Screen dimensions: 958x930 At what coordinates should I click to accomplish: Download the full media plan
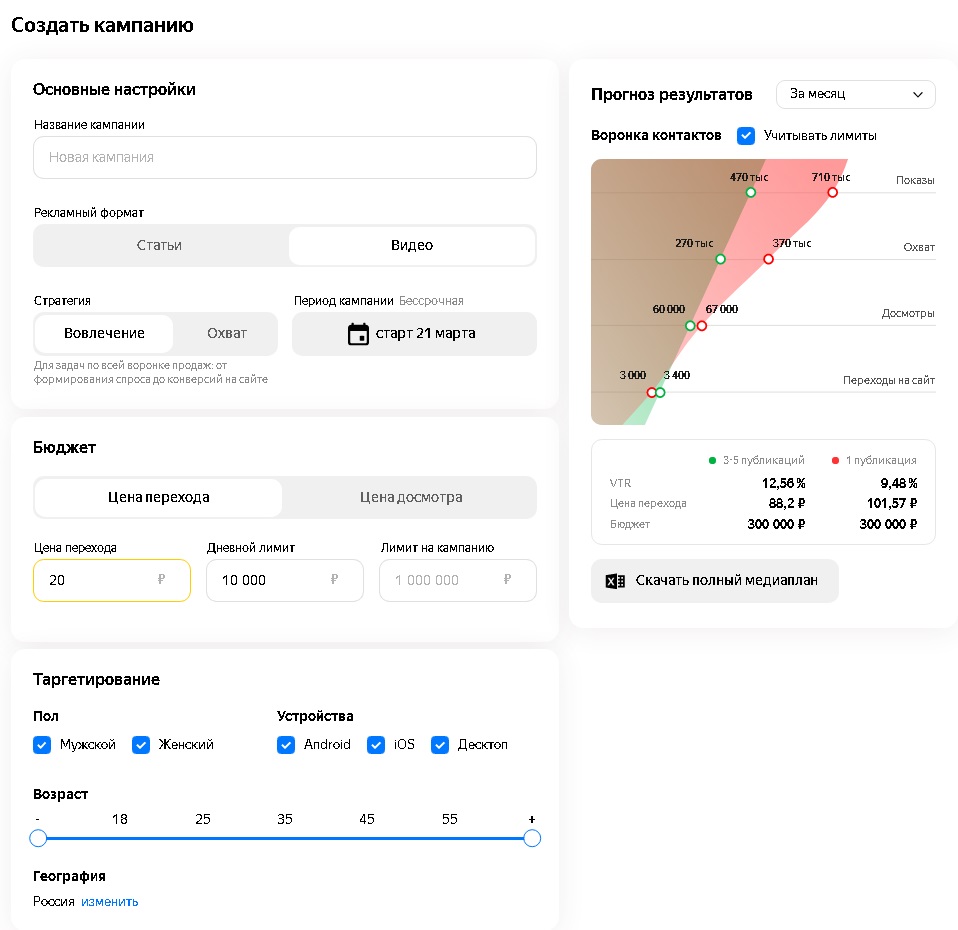(714, 581)
